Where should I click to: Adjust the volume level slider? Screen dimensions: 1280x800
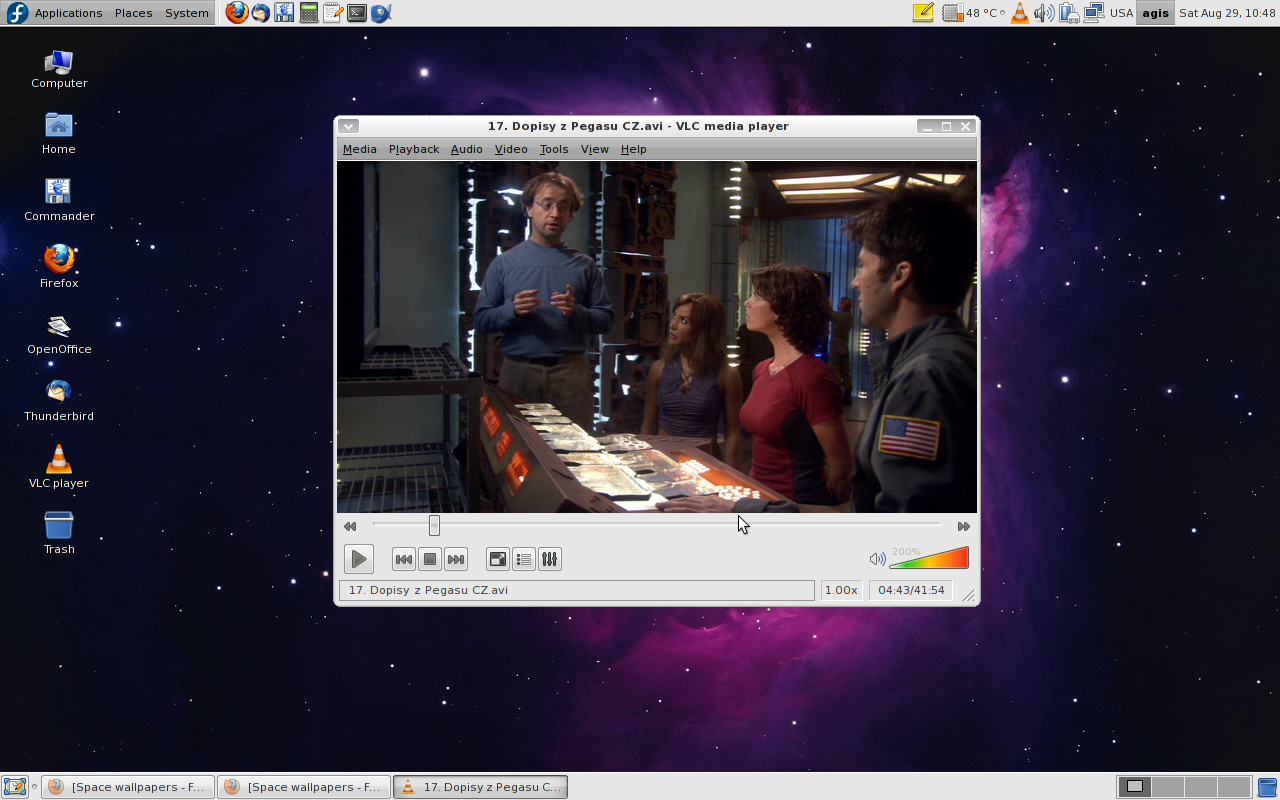pyautogui.click(x=930, y=559)
